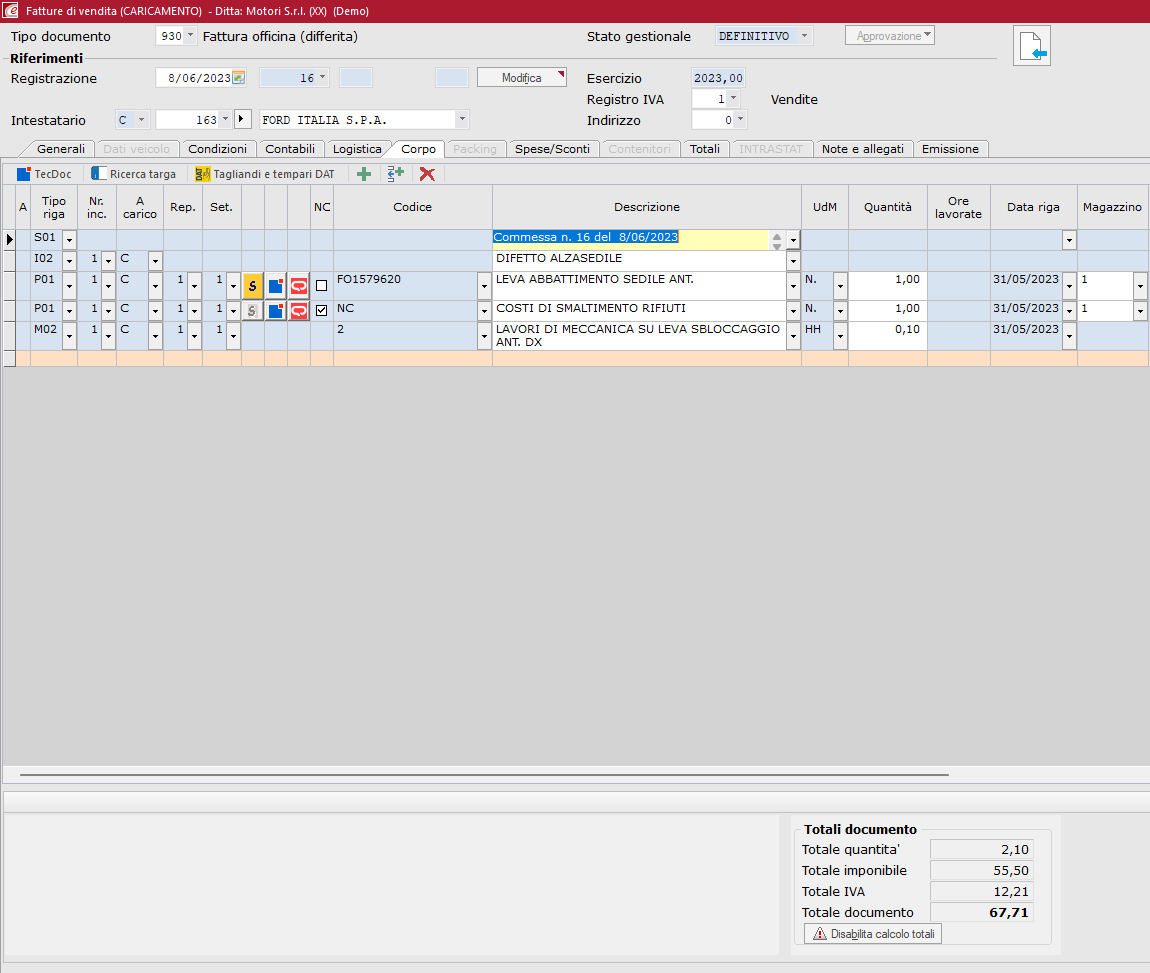Image resolution: width=1150 pixels, height=973 pixels.
Task: Click the horizontal scrollbar under the grid
Action: (484, 775)
